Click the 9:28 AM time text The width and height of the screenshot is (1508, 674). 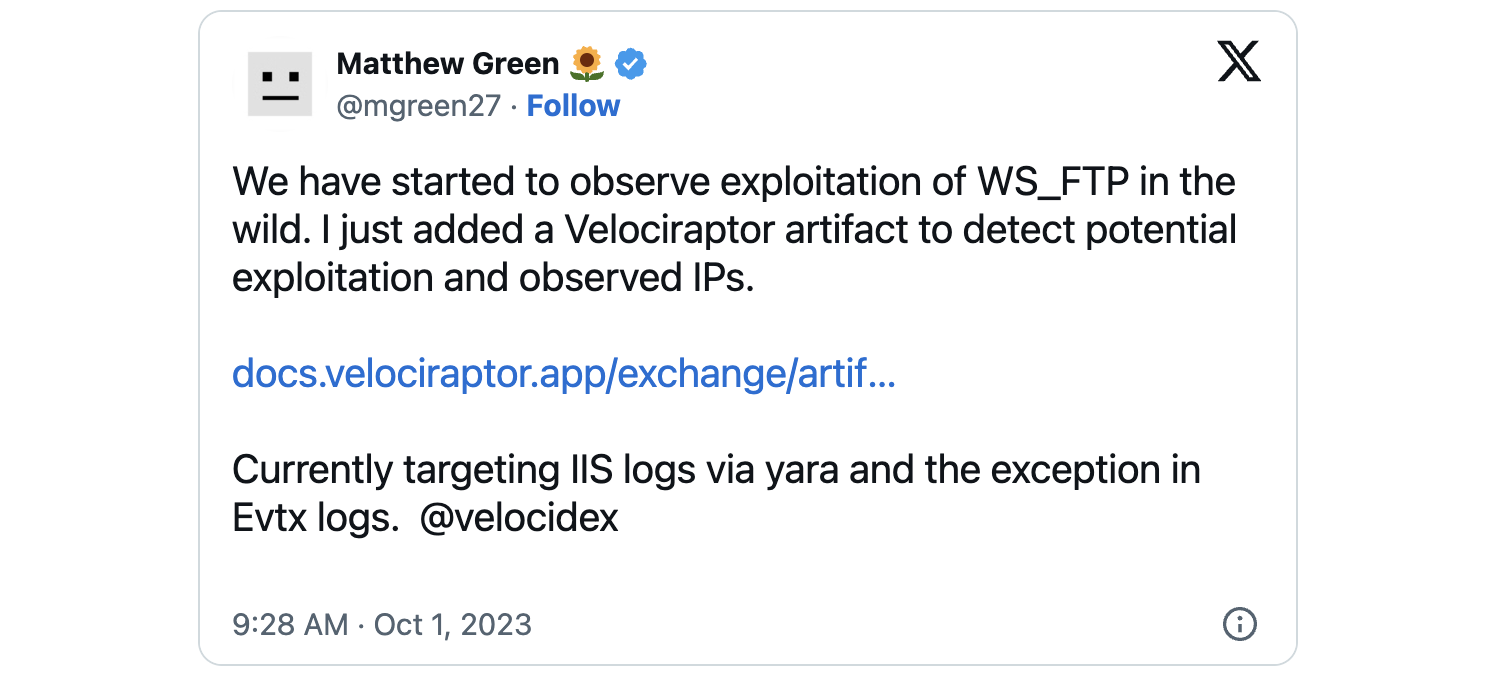[x=290, y=625]
